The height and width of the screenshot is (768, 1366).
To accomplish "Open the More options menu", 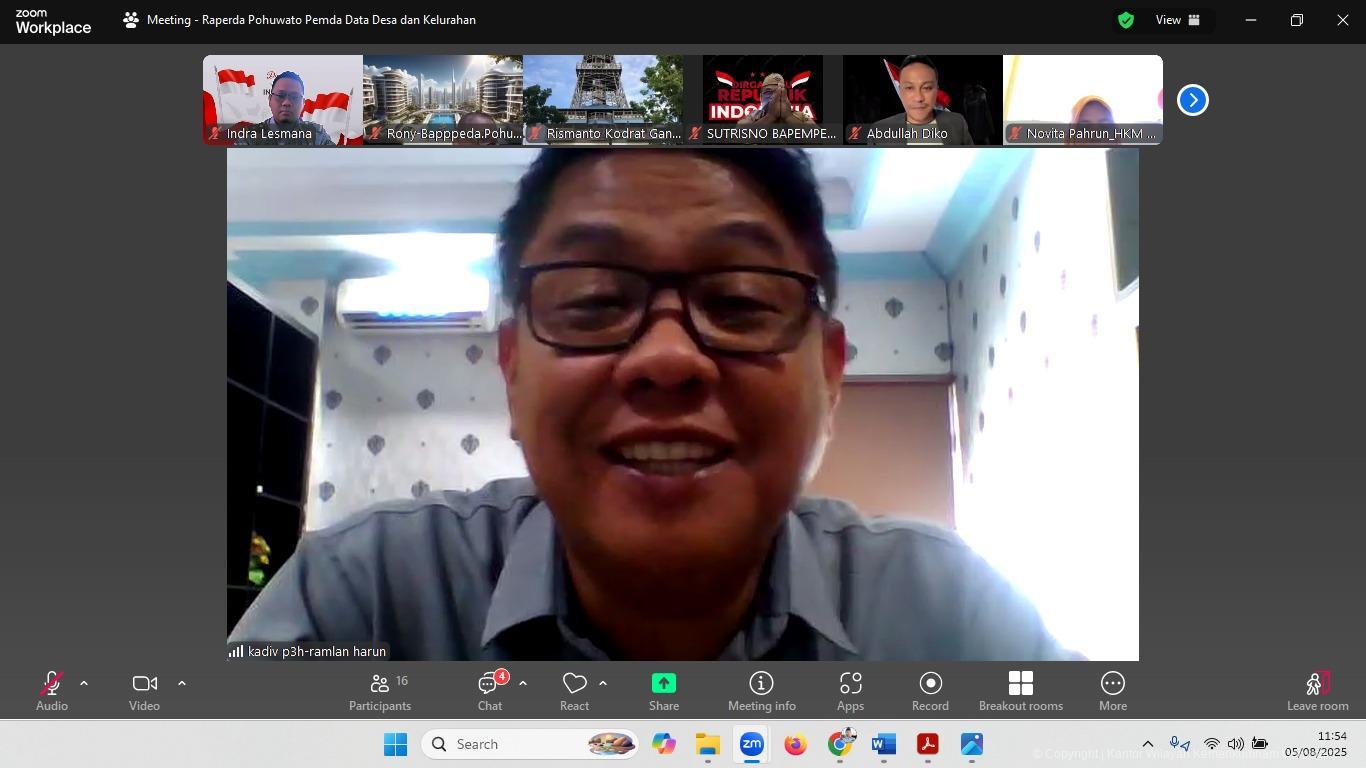I will [x=1112, y=691].
